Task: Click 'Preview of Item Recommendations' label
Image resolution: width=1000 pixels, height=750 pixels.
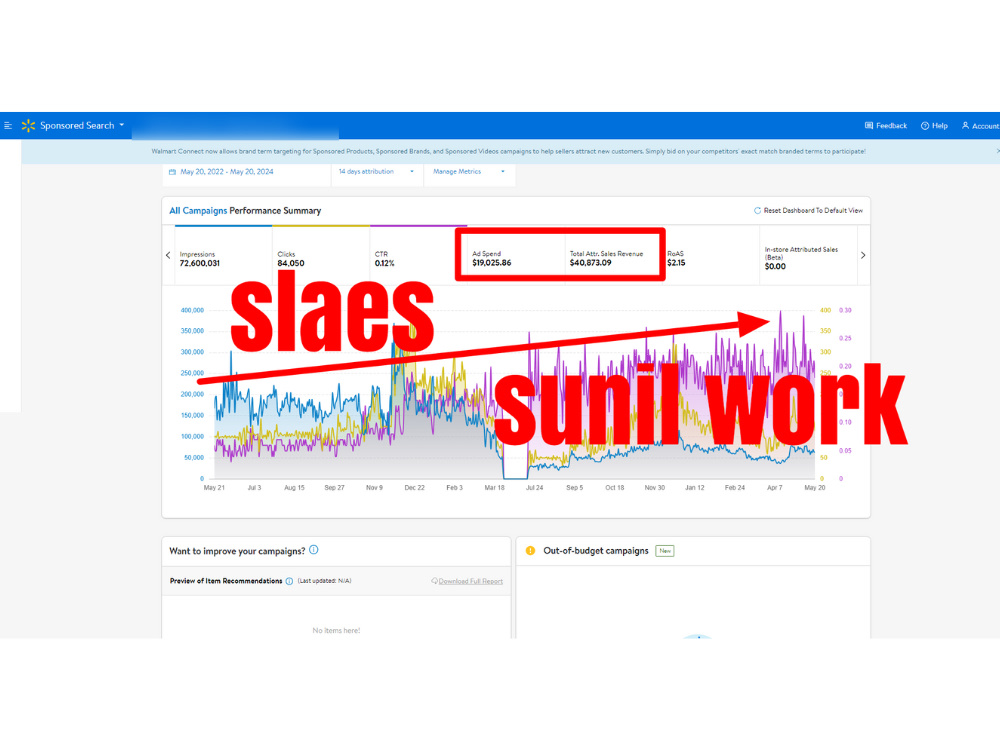Action: coord(226,581)
